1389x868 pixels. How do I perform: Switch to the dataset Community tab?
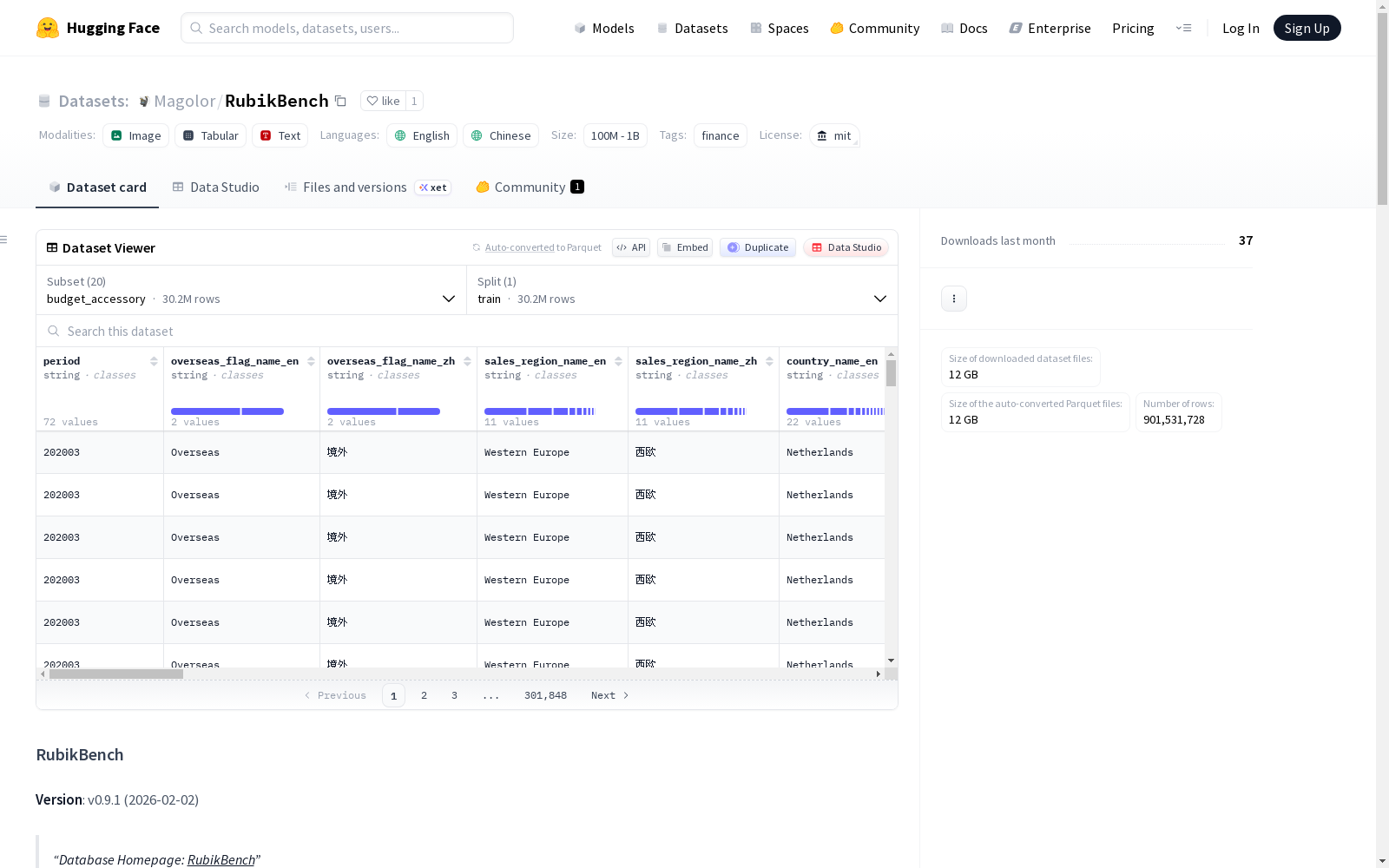[x=530, y=187]
